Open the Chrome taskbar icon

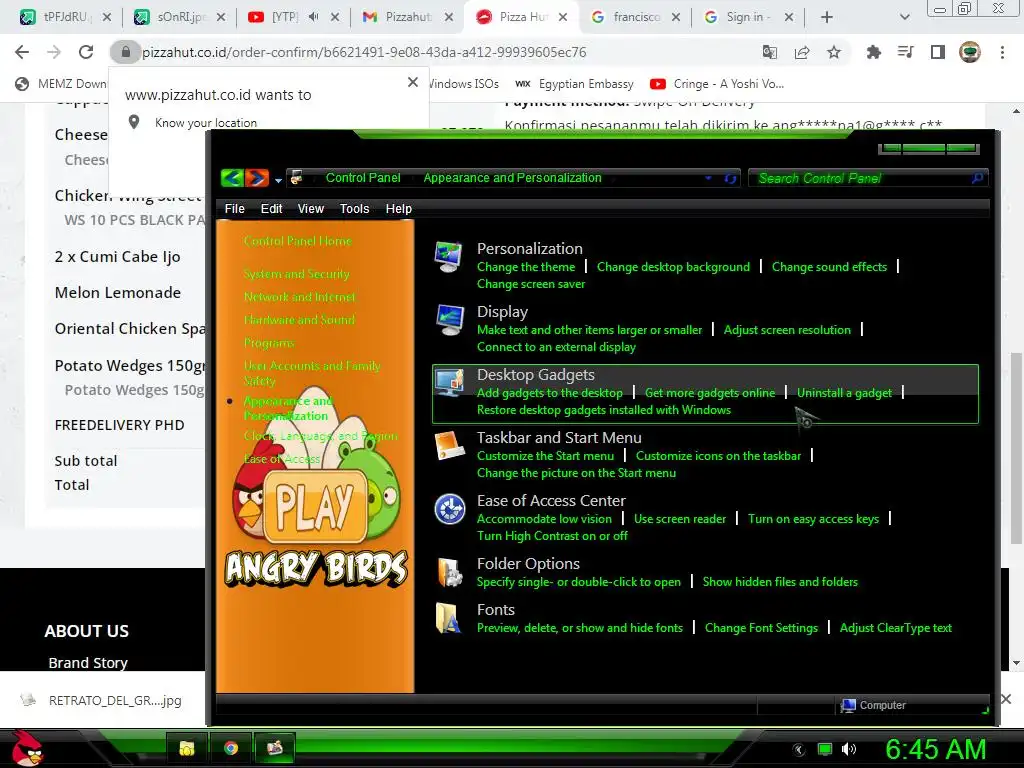click(231, 748)
